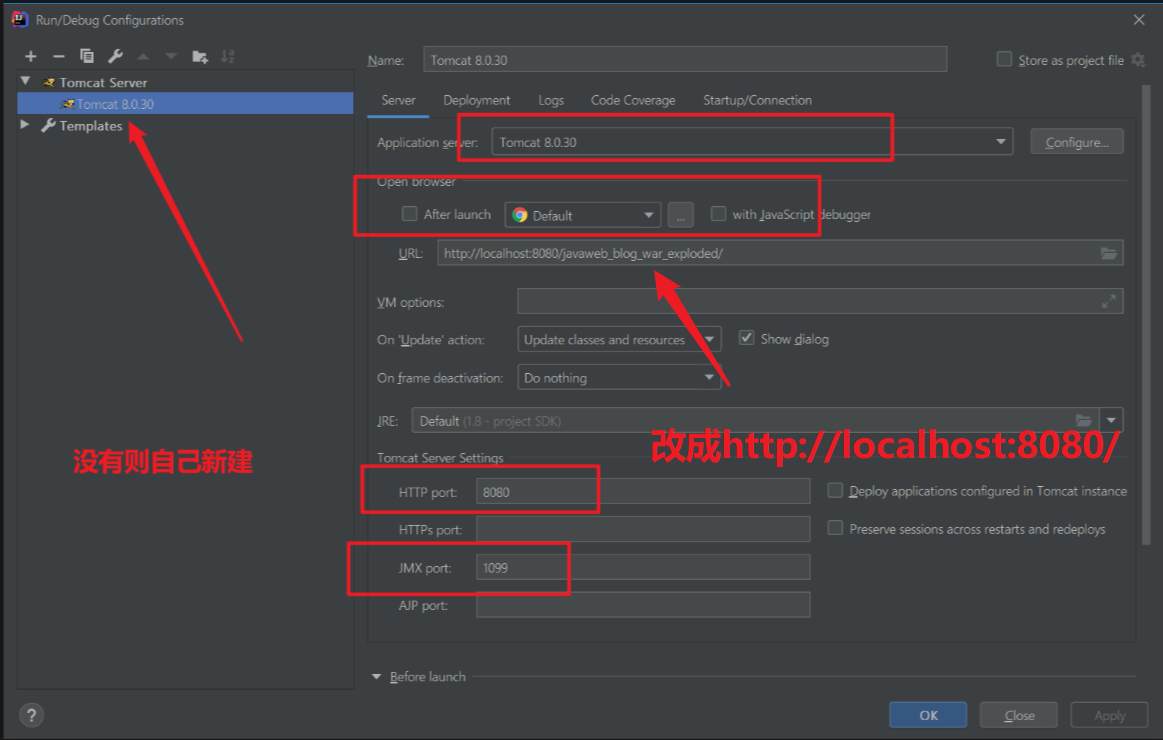
Task: Click the VM options input field
Action: coord(820,301)
